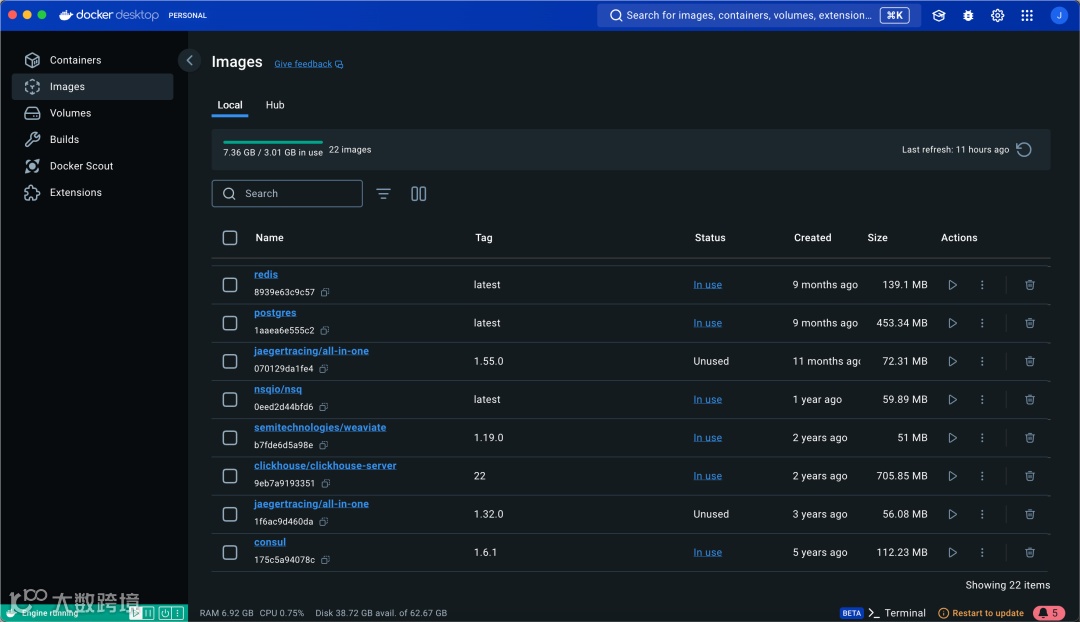Image resolution: width=1080 pixels, height=622 pixels.
Task: Check the jaegertracing/all-in-one 1.55.0 checkbox
Action: point(230,361)
